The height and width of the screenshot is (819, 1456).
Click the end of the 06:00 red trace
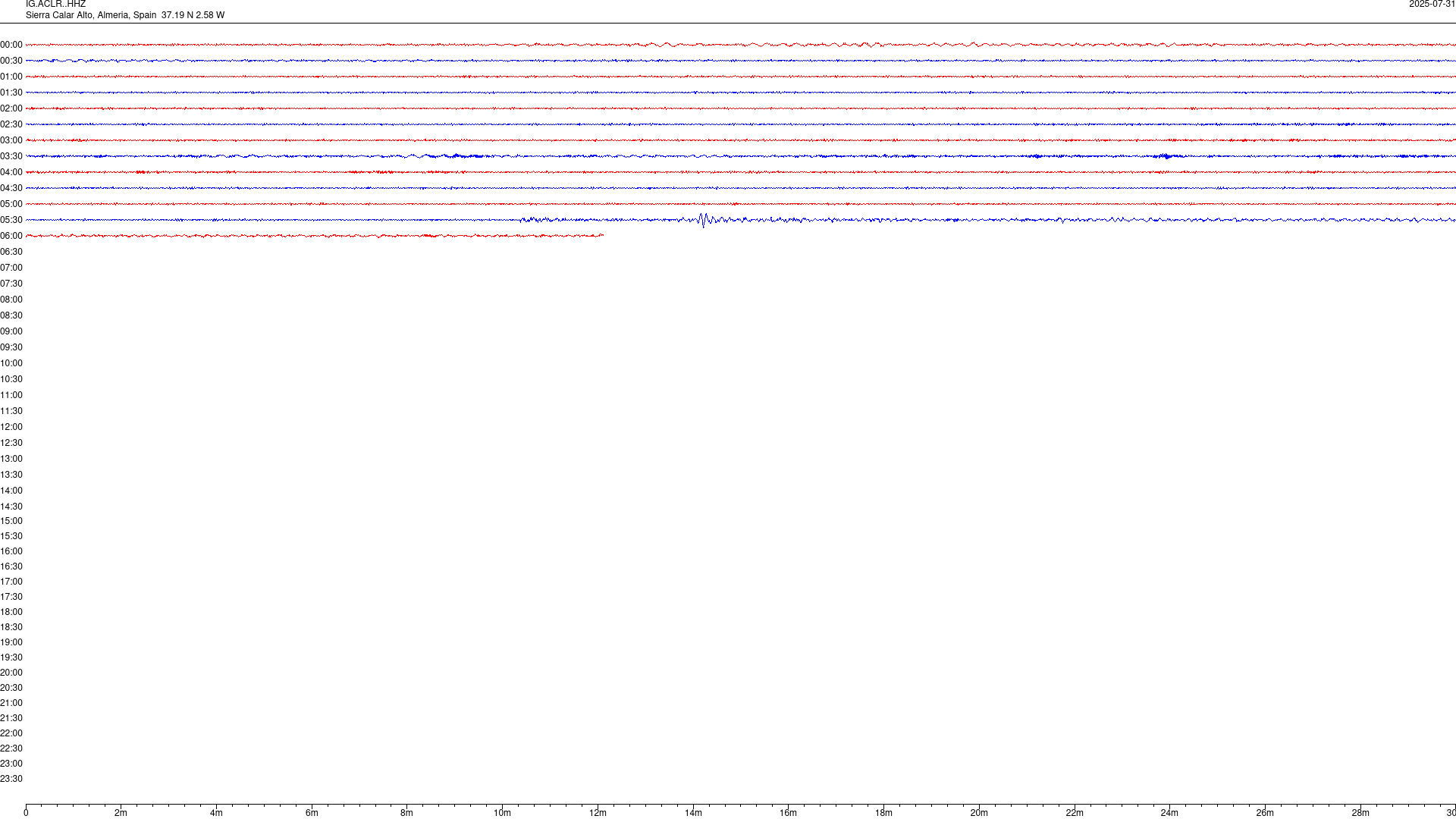(x=602, y=235)
